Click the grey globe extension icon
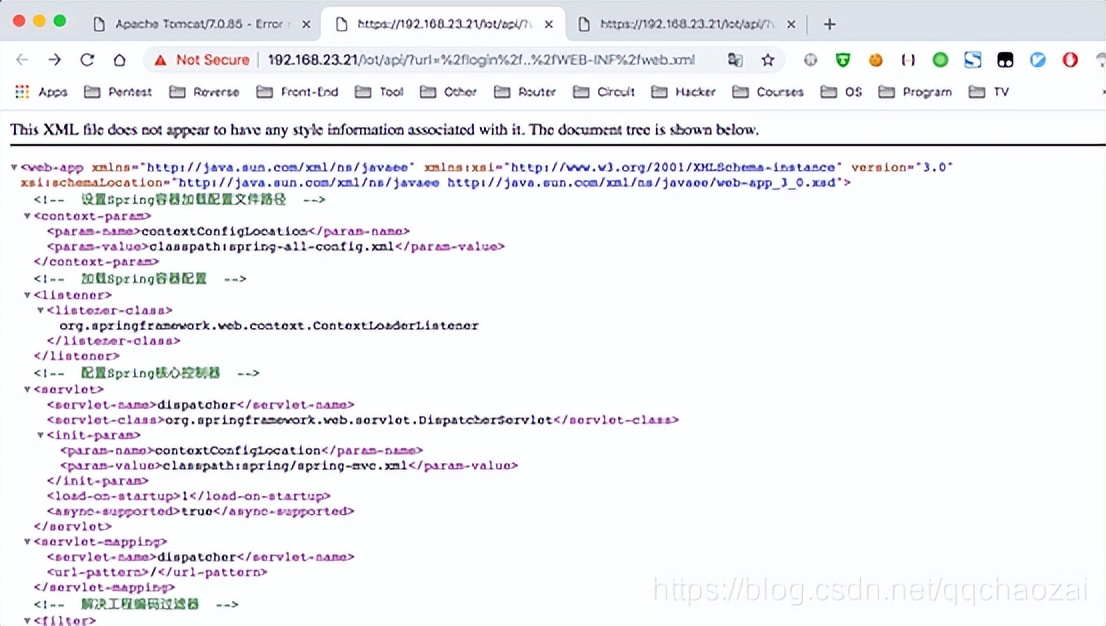This screenshot has width=1106, height=626. (810, 60)
